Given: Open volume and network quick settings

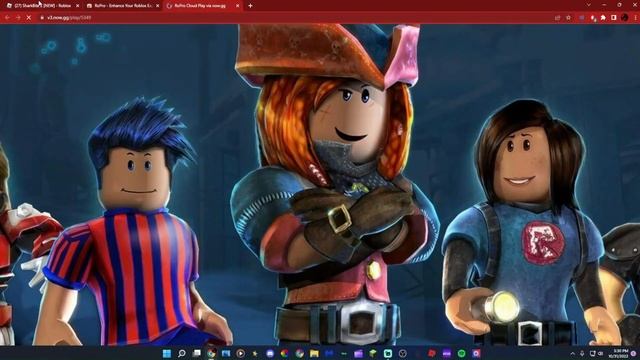Looking at the screenshot, I should (x=596, y=353).
